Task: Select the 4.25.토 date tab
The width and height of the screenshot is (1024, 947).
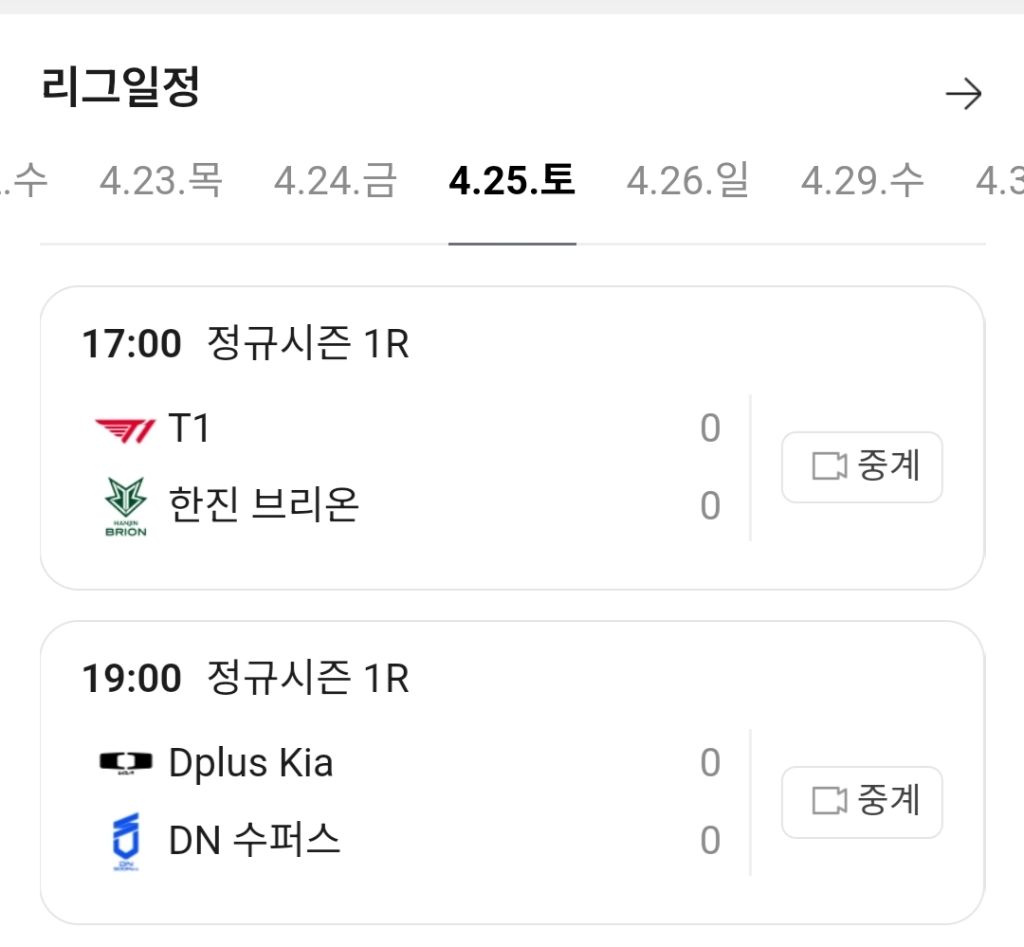Action: pos(512,181)
